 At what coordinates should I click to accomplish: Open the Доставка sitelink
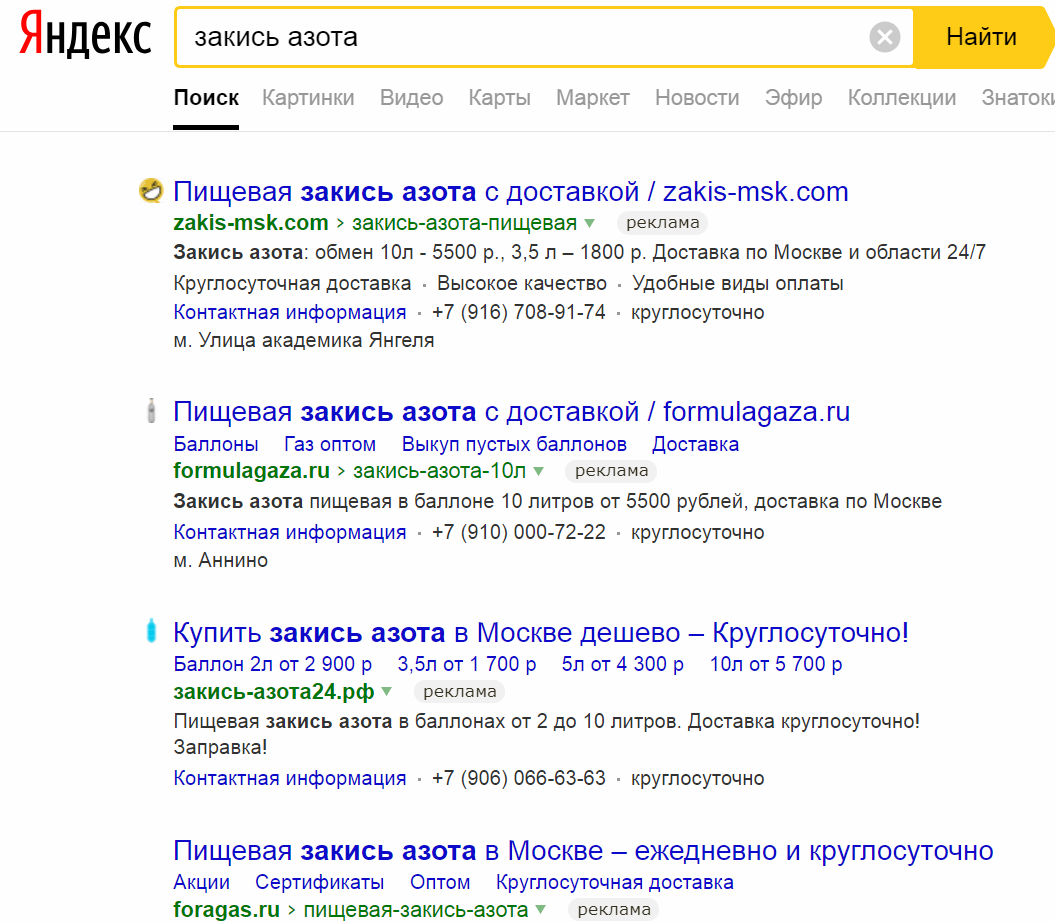pos(696,444)
